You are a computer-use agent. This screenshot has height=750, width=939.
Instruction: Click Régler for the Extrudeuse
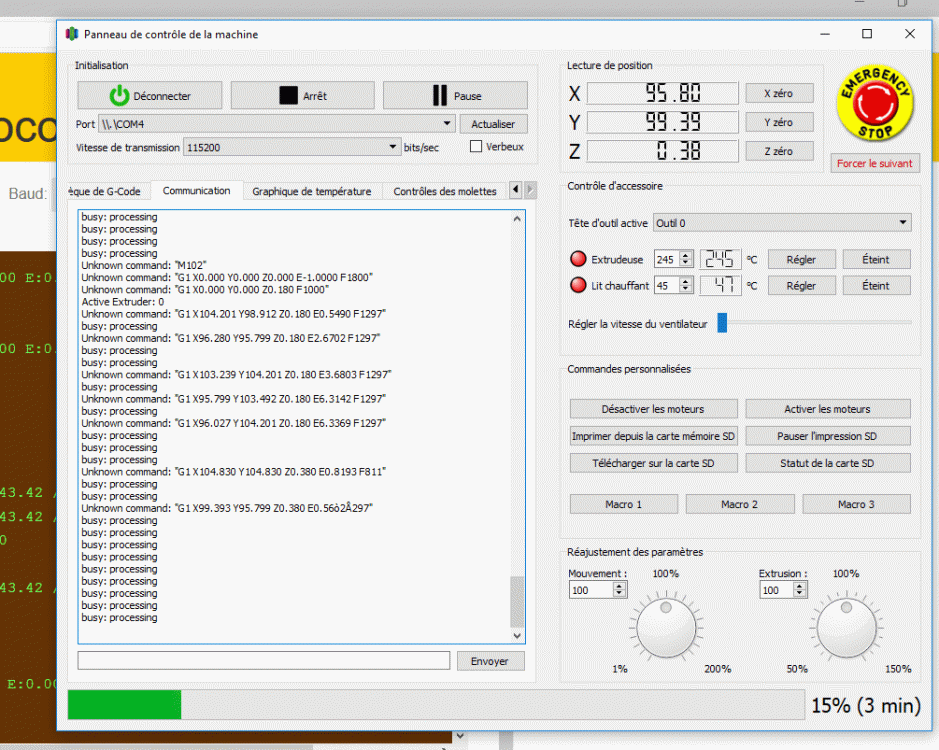pos(801,259)
